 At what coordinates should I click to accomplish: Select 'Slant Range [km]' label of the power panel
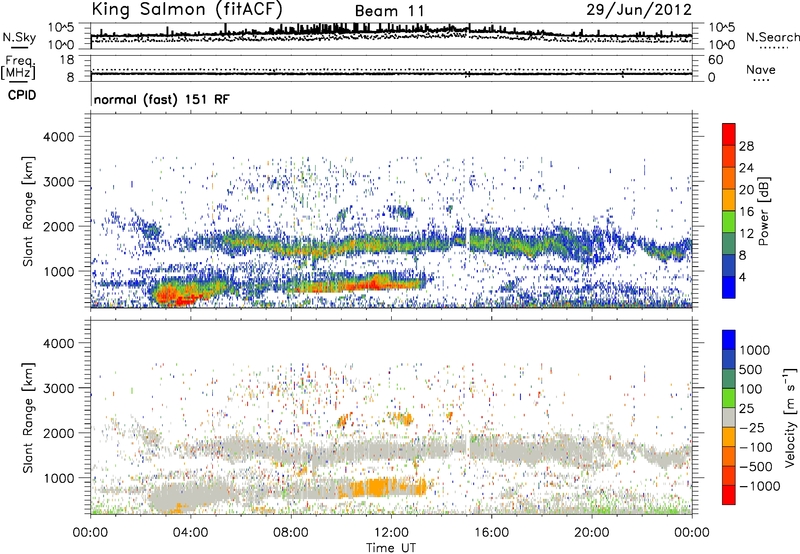28,211
